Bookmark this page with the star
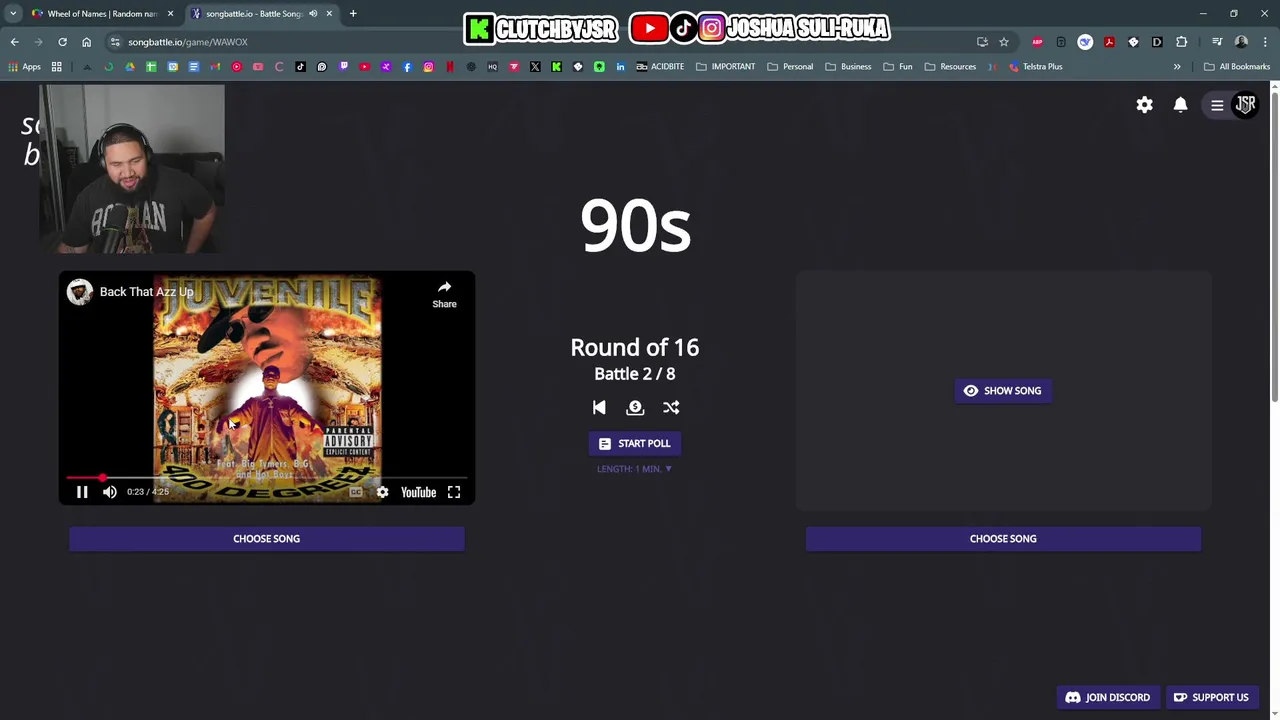 (1004, 42)
